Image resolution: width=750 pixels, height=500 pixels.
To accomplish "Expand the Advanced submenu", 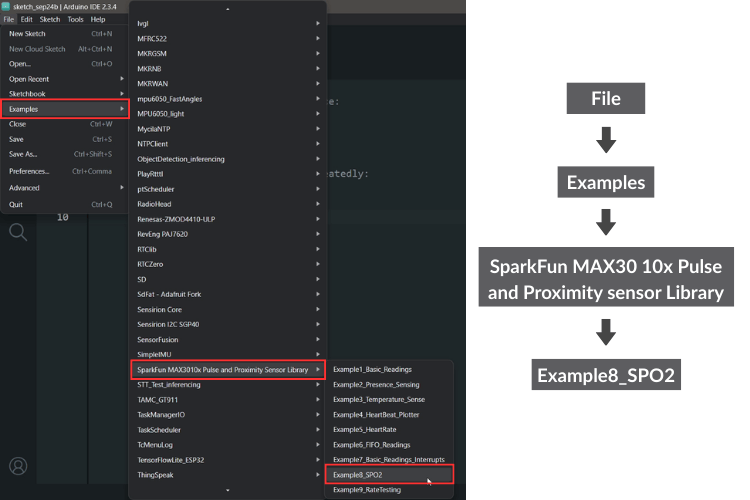I will 64,188.
